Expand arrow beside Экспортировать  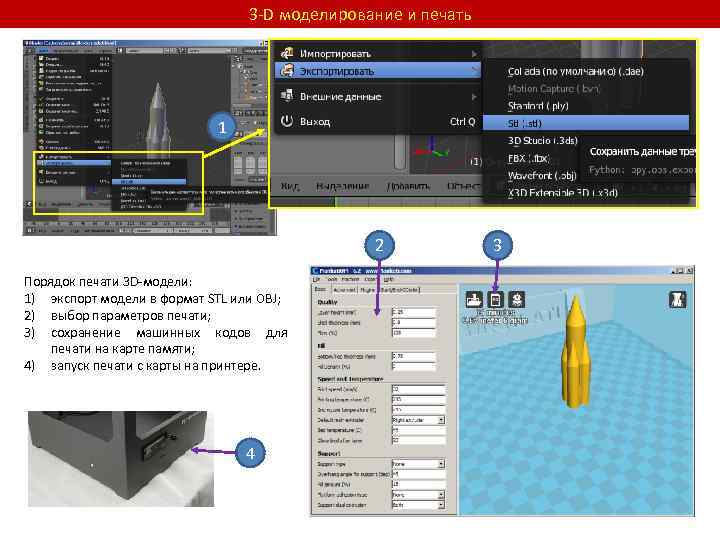coord(474,71)
